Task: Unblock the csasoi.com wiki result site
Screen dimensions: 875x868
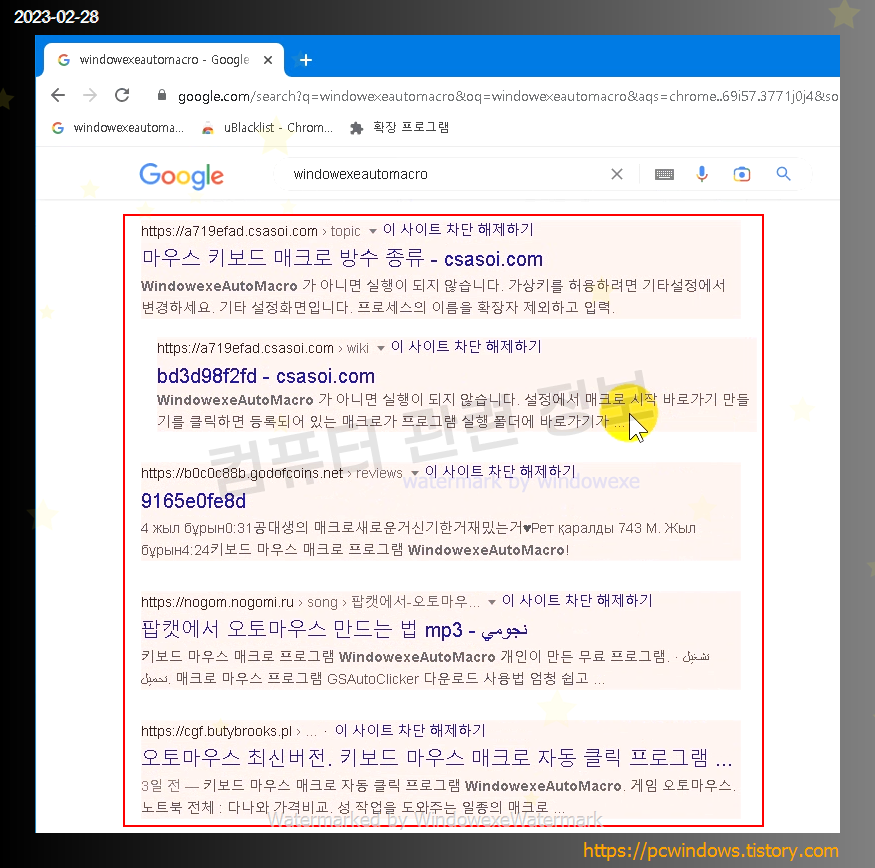Action: click(467, 347)
